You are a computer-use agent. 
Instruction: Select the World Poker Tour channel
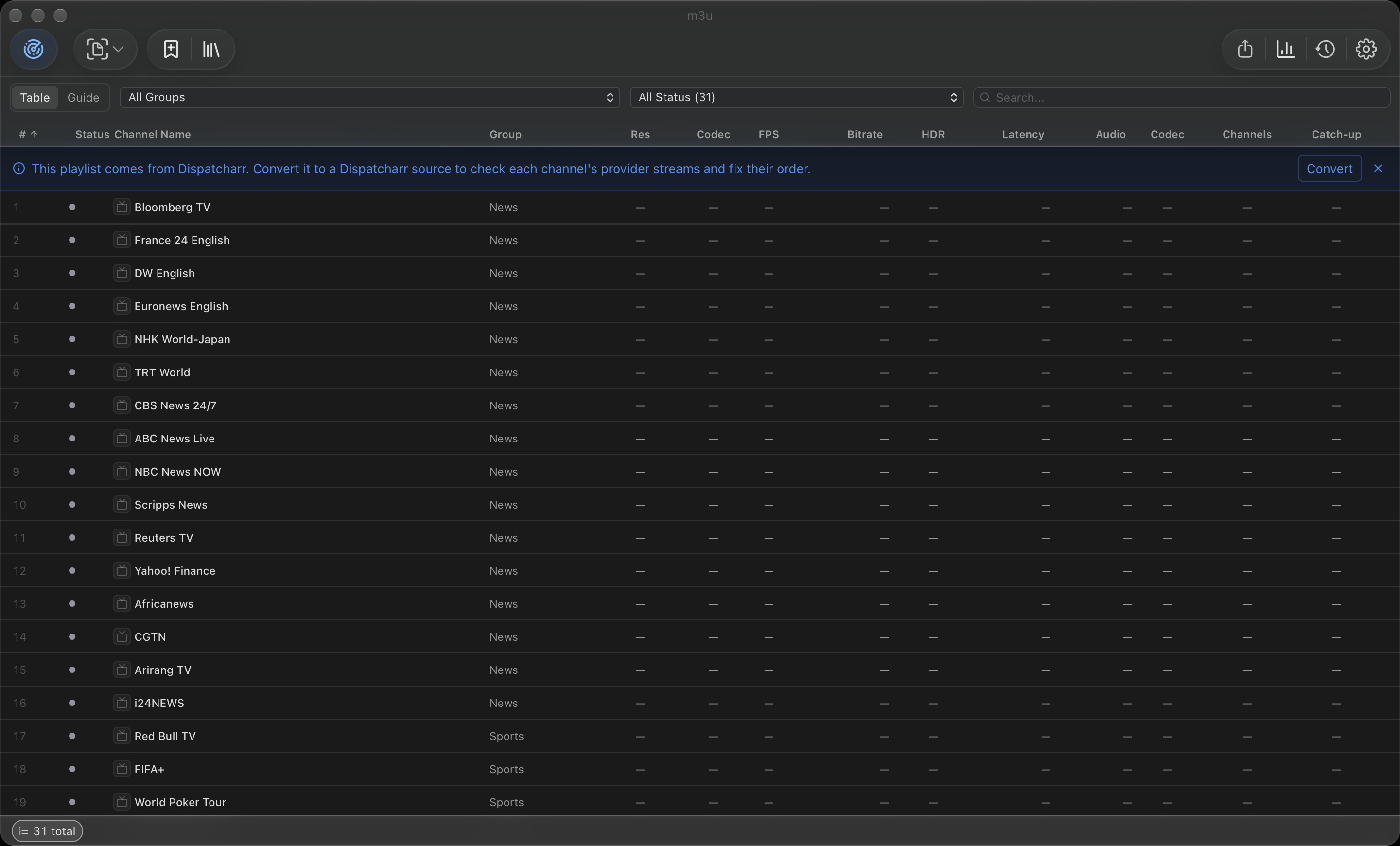(180, 802)
